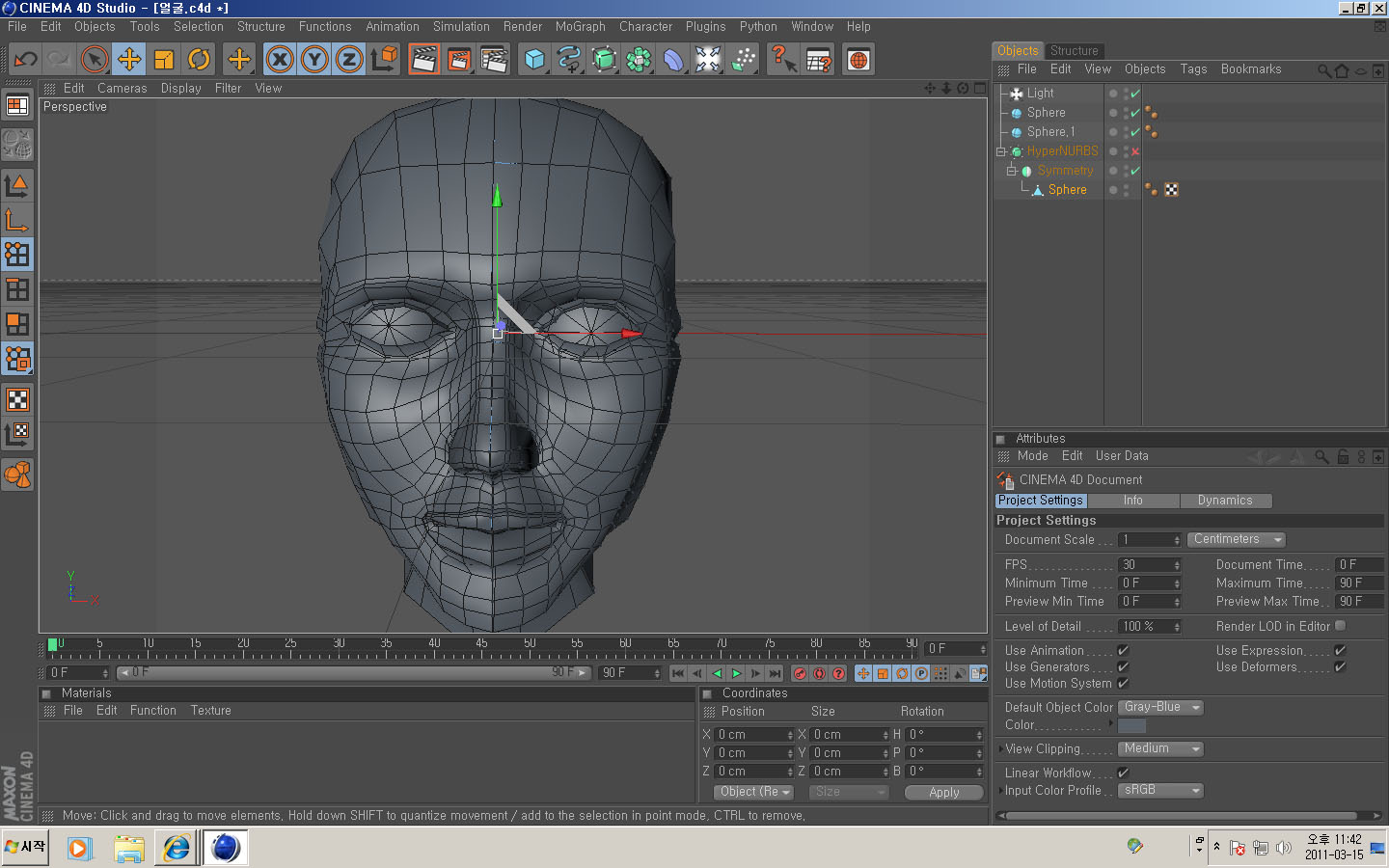Open the MoGraph menu
This screenshot has width=1389, height=868.
coord(581,27)
